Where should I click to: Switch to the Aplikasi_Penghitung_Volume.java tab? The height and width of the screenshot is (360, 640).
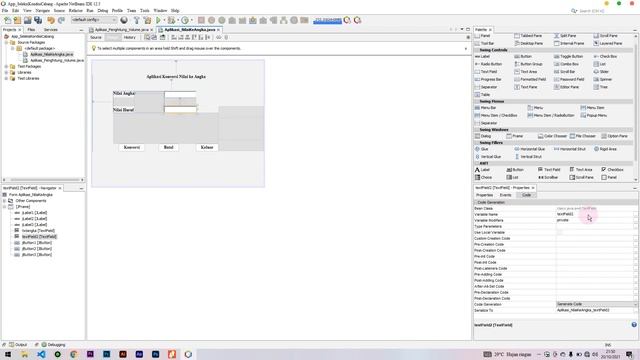pos(121,30)
